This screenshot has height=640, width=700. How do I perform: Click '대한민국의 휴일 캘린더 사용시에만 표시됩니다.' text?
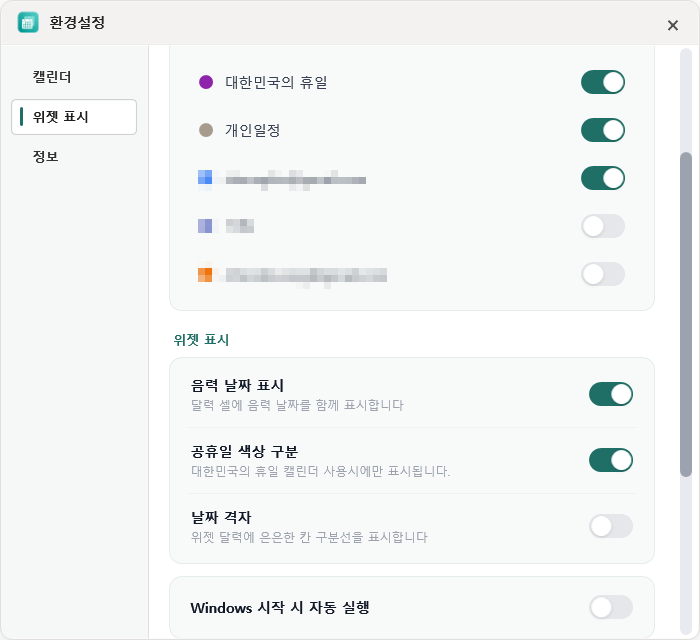click(321, 471)
